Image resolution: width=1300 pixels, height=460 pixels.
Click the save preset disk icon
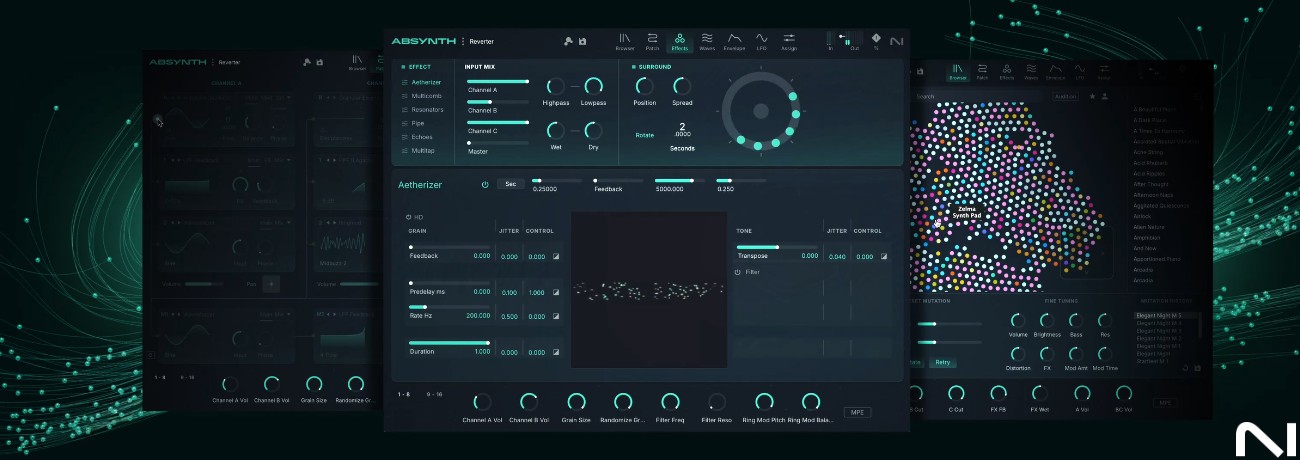click(582, 41)
